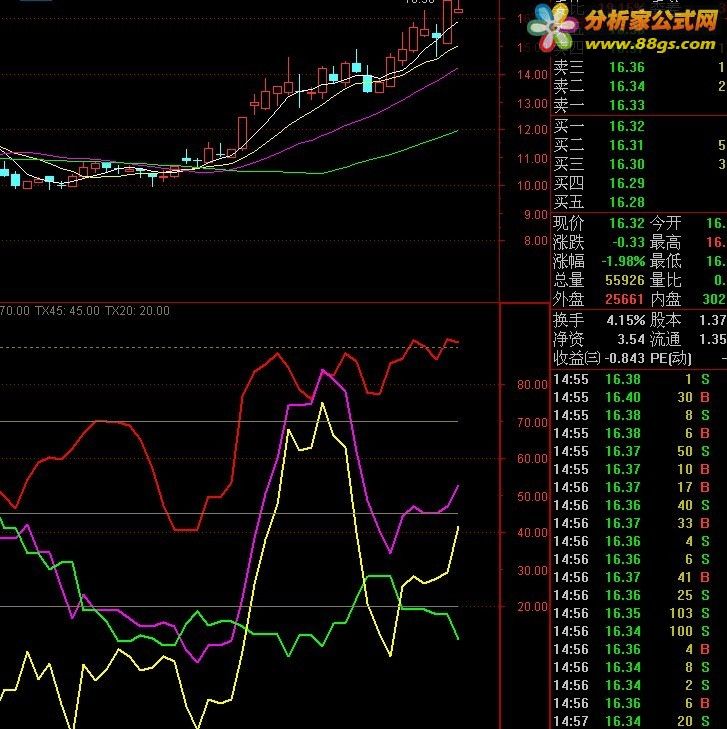
Task: Click the 现价 value 16.32
Action: click(x=627, y=223)
